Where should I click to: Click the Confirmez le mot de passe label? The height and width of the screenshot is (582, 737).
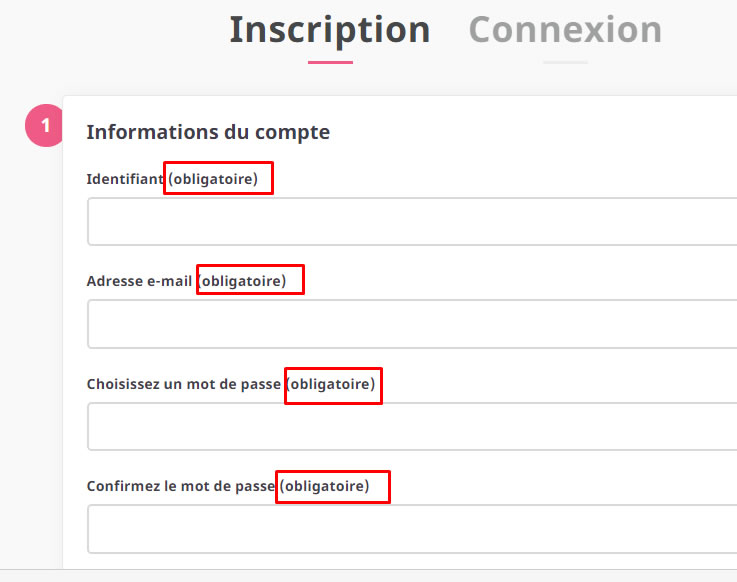(x=180, y=487)
